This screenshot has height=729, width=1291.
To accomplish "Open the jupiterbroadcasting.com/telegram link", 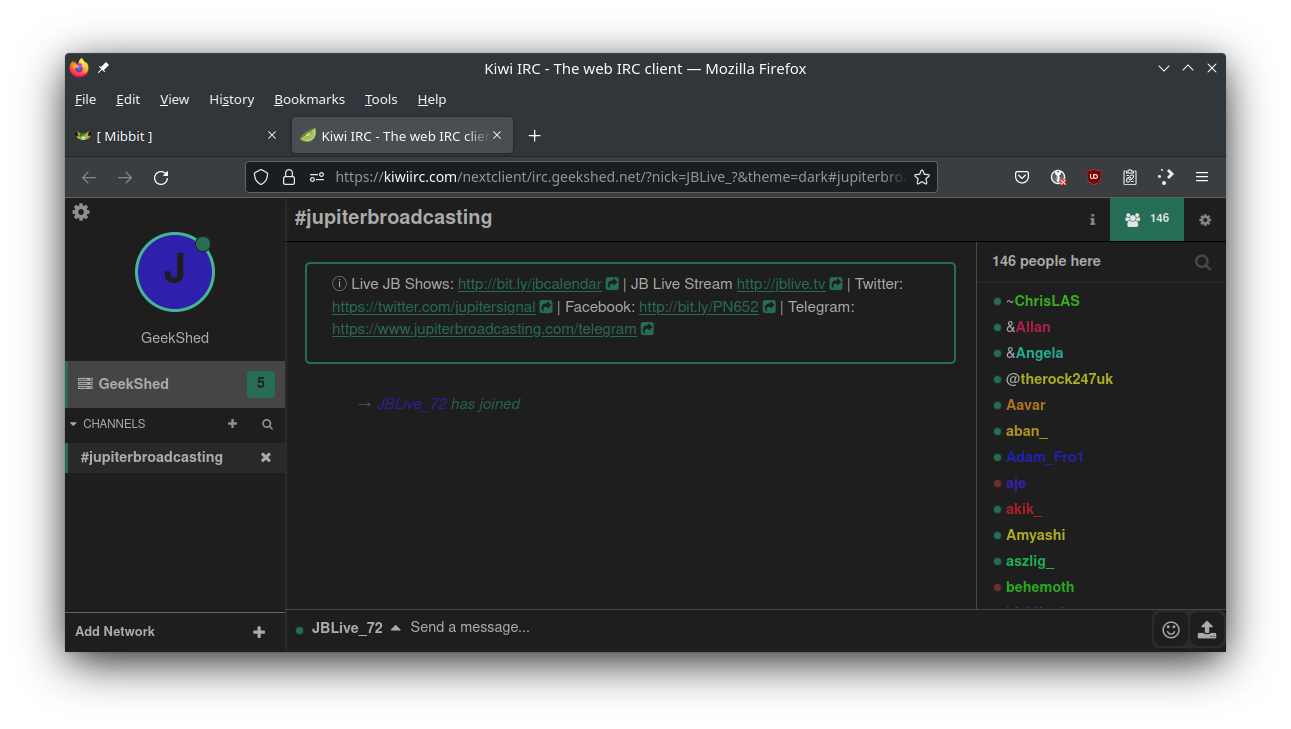I will pyautogui.click(x=484, y=329).
